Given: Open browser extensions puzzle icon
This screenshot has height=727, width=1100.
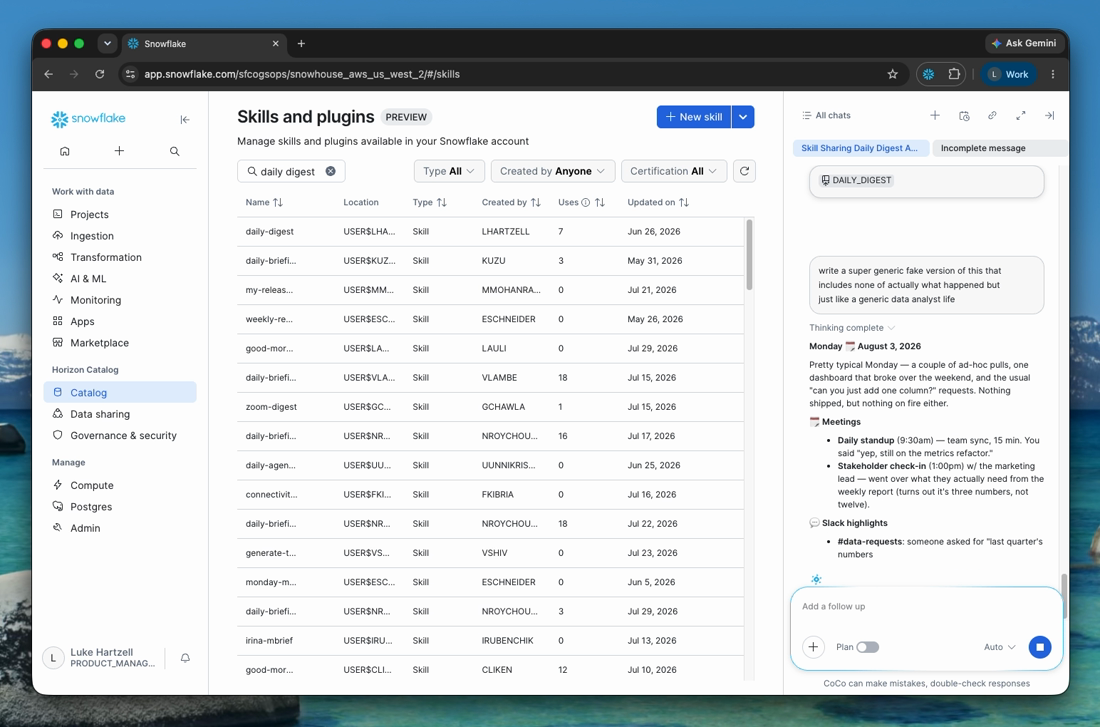Looking at the screenshot, I should pyautogui.click(x=954, y=74).
